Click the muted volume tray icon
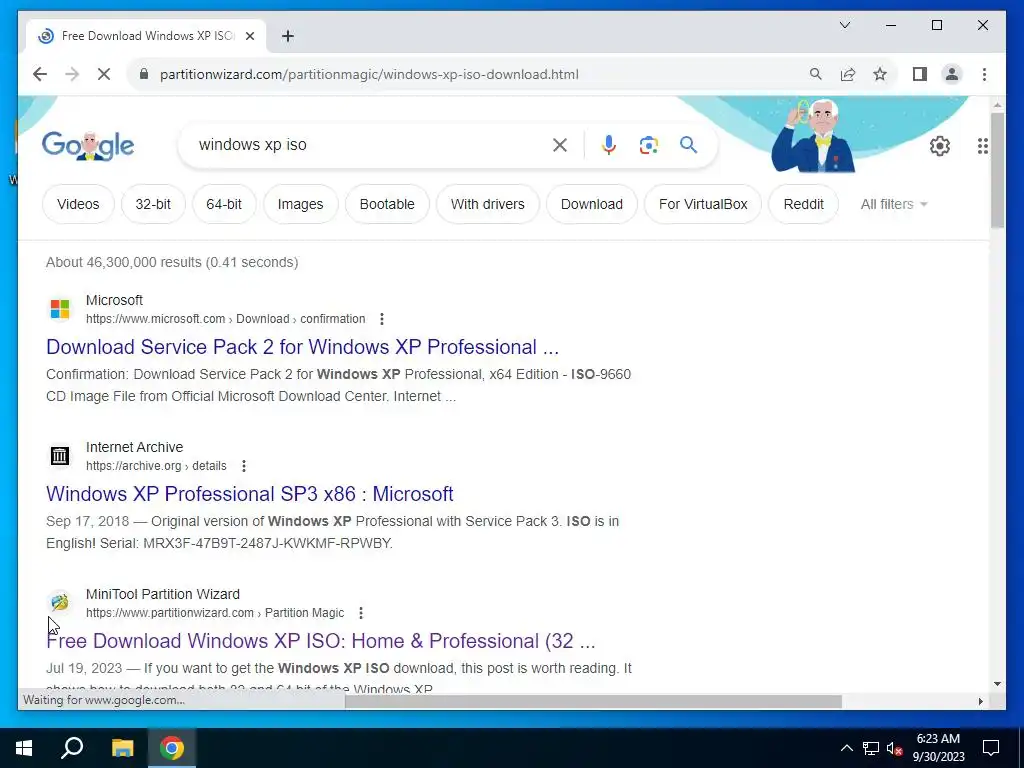This screenshot has height=768, width=1024. coord(894,748)
